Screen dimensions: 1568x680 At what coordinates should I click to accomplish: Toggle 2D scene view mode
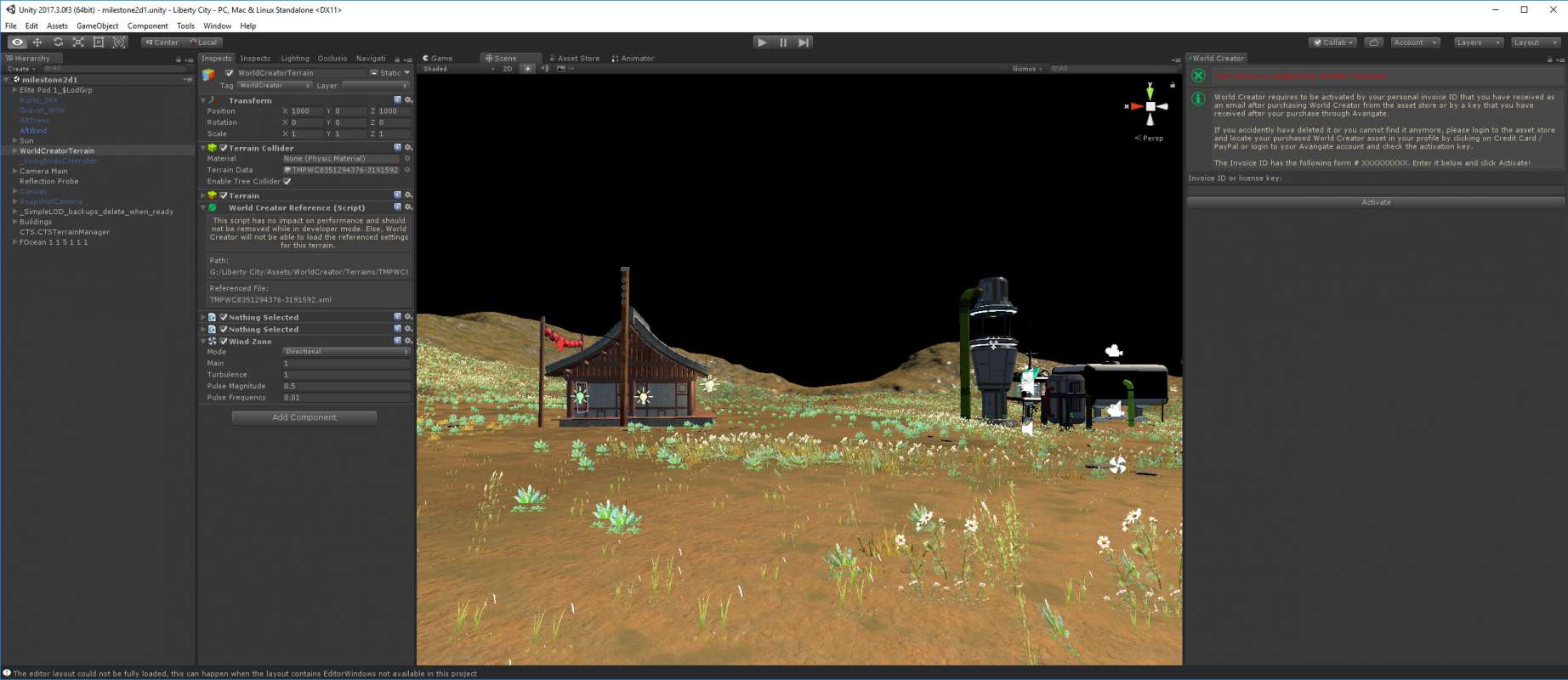(508, 69)
